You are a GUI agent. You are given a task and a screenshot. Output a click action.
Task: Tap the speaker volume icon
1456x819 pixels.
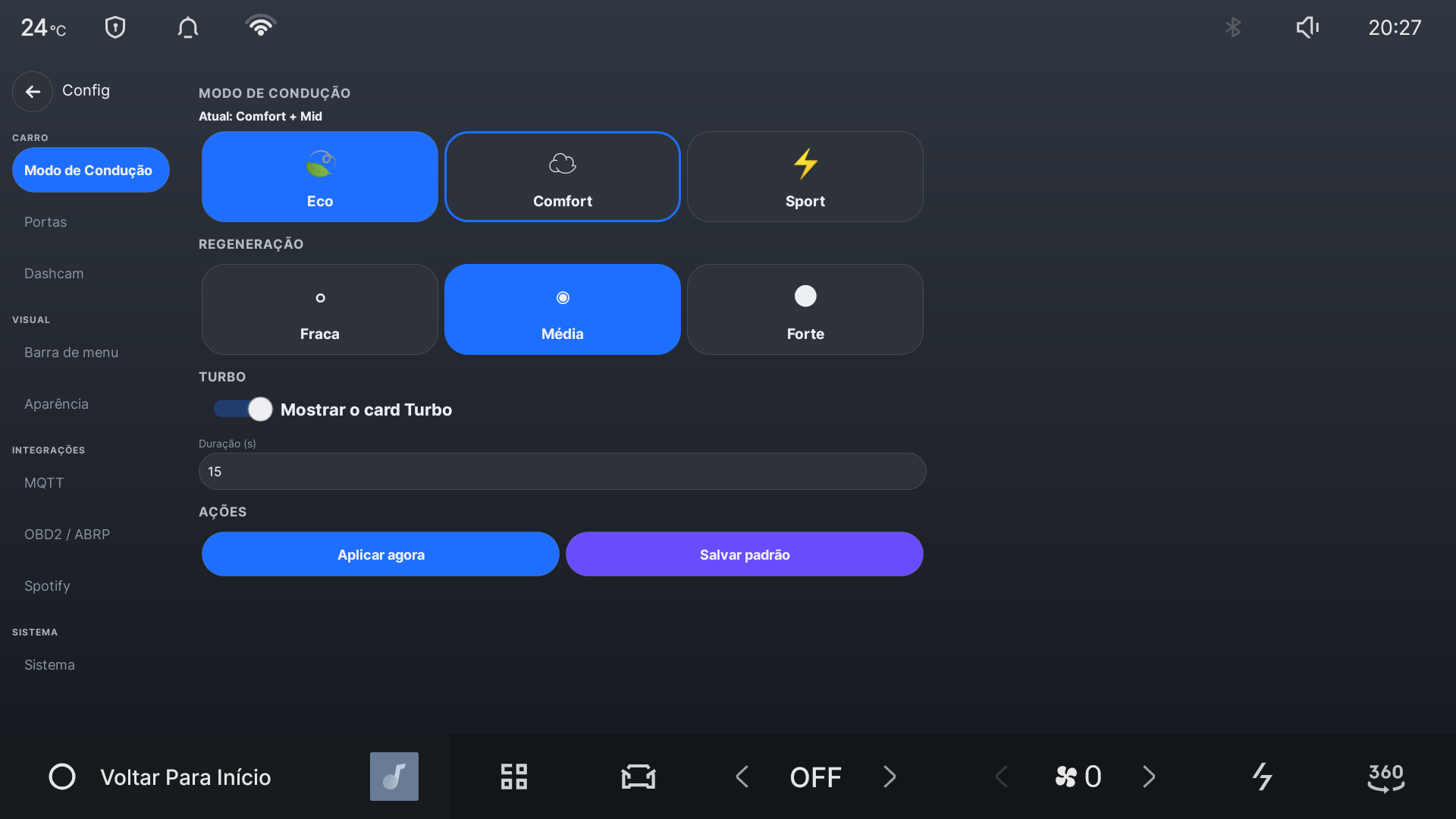(1307, 27)
